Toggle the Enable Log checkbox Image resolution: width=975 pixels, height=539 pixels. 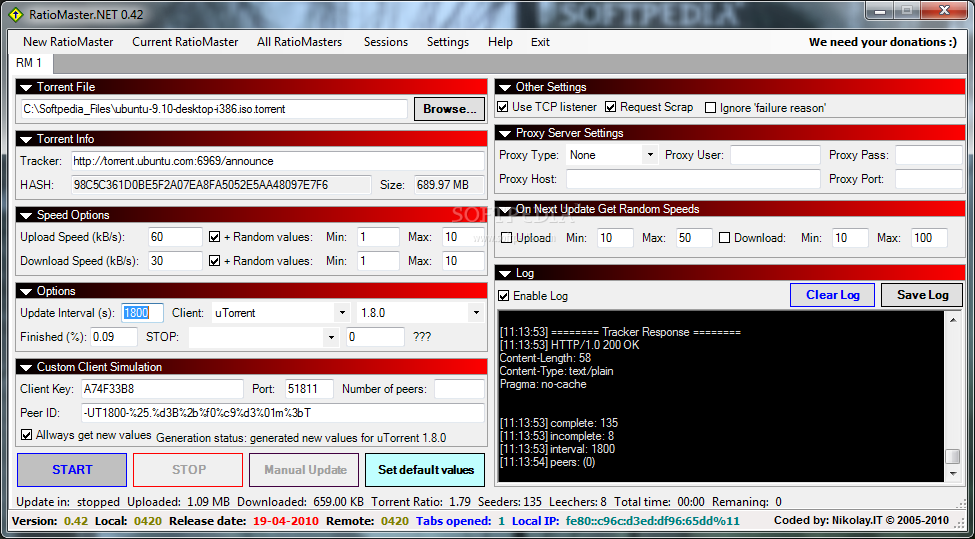point(504,296)
